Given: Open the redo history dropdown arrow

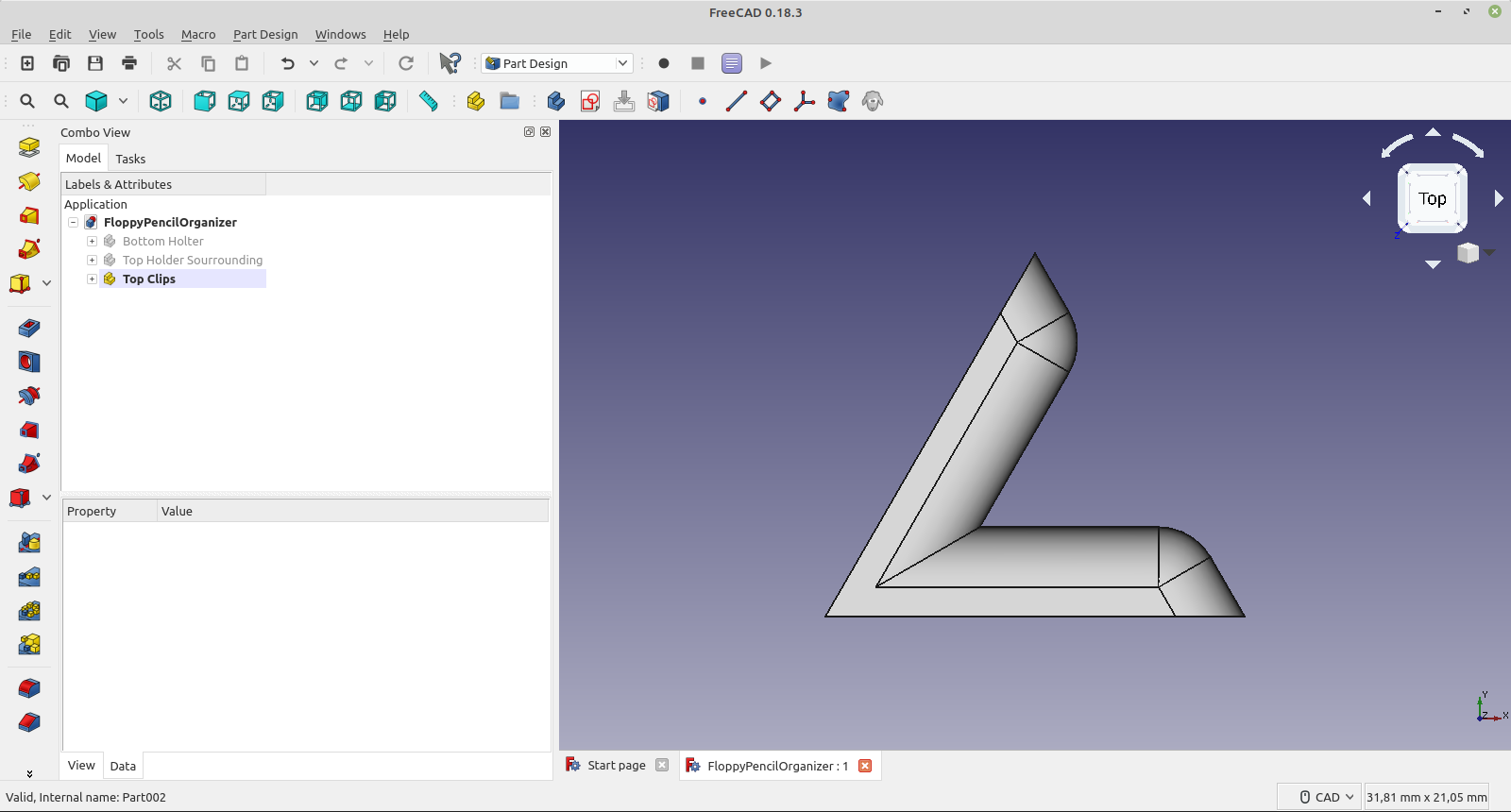Looking at the screenshot, I should [368, 63].
